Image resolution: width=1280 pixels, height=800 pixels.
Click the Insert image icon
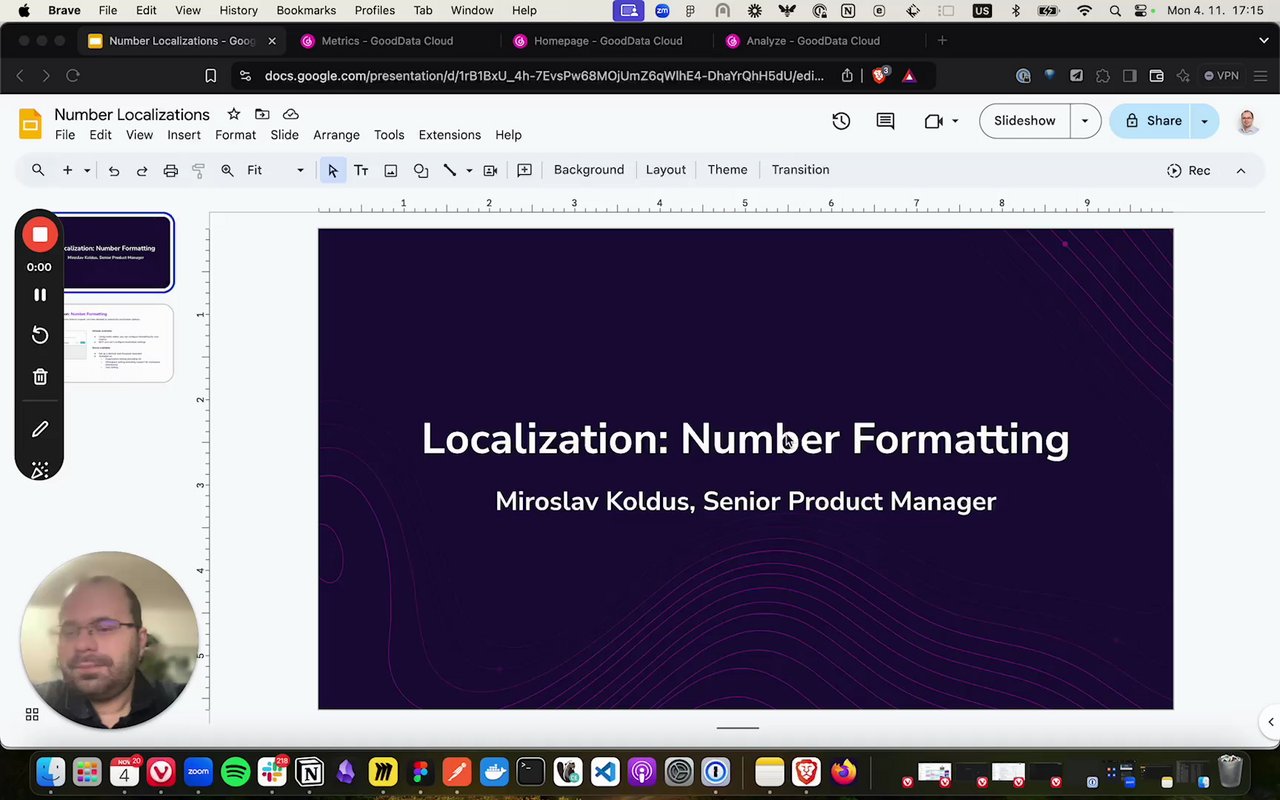point(391,171)
